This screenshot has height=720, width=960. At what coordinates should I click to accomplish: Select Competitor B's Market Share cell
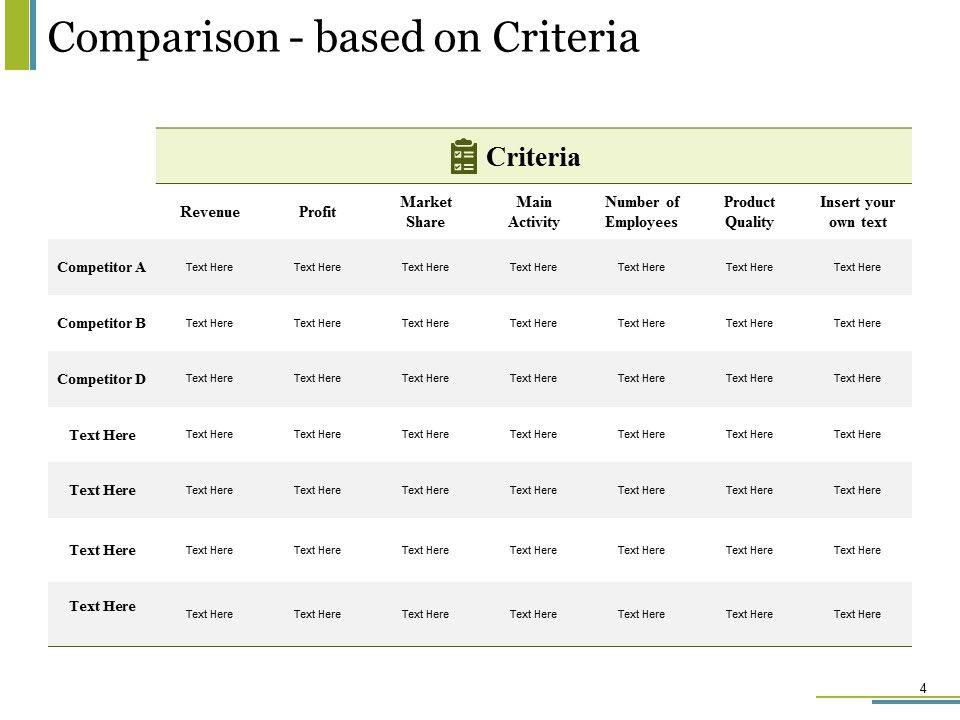coord(425,323)
